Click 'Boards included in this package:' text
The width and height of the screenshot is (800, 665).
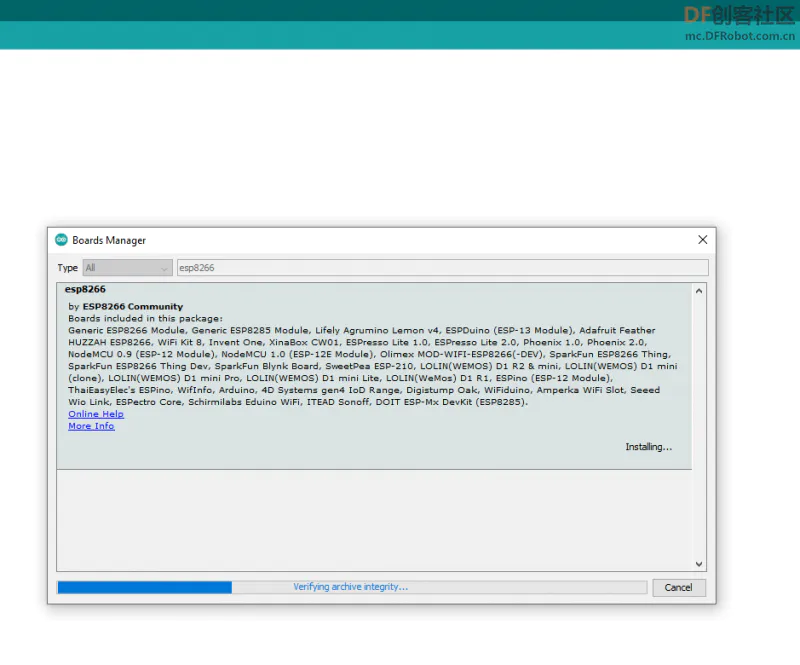[x=145, y=318]
